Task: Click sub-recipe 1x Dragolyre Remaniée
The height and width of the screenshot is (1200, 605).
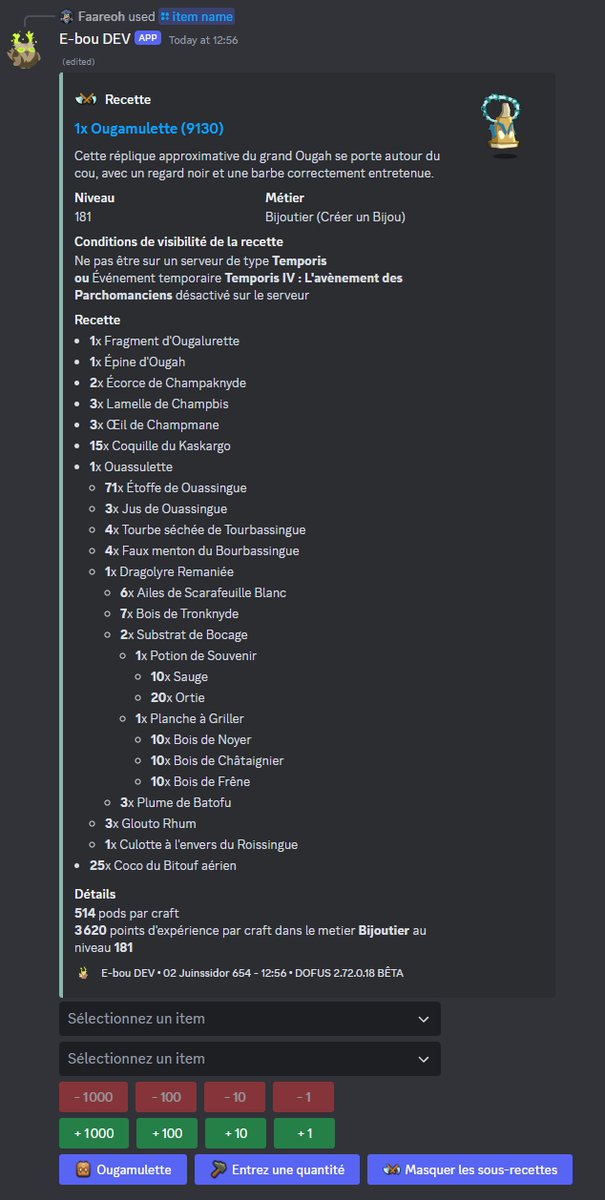Action: click(169, 572)
